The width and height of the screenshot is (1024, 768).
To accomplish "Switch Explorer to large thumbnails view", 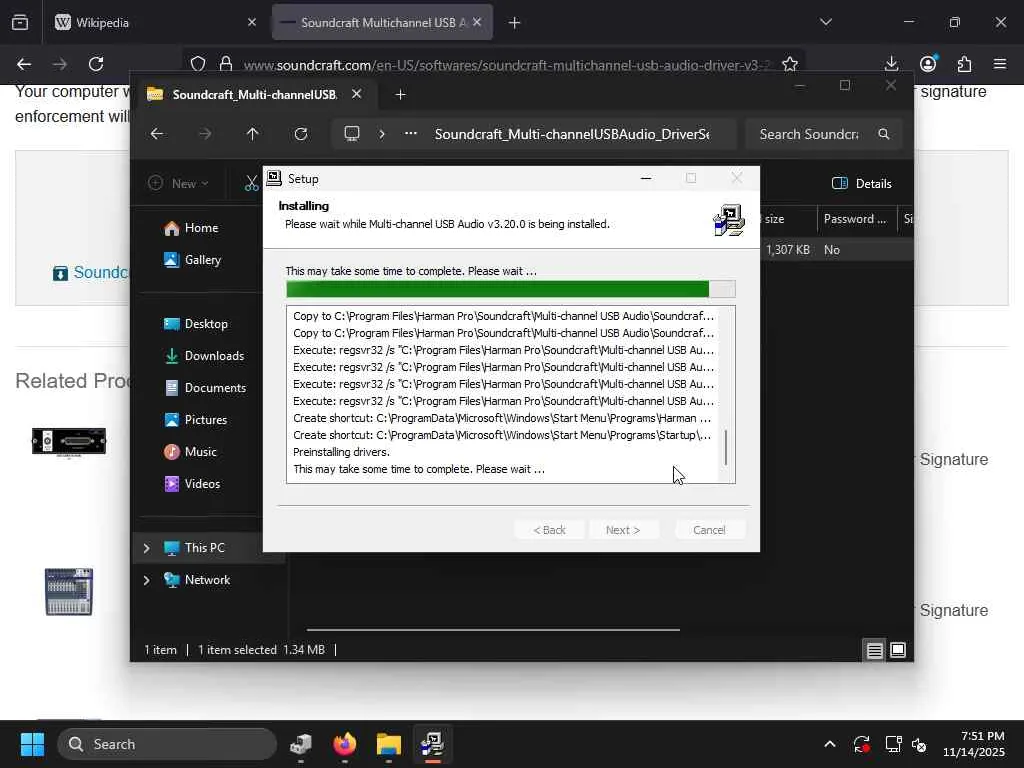I will coord(898,650).
